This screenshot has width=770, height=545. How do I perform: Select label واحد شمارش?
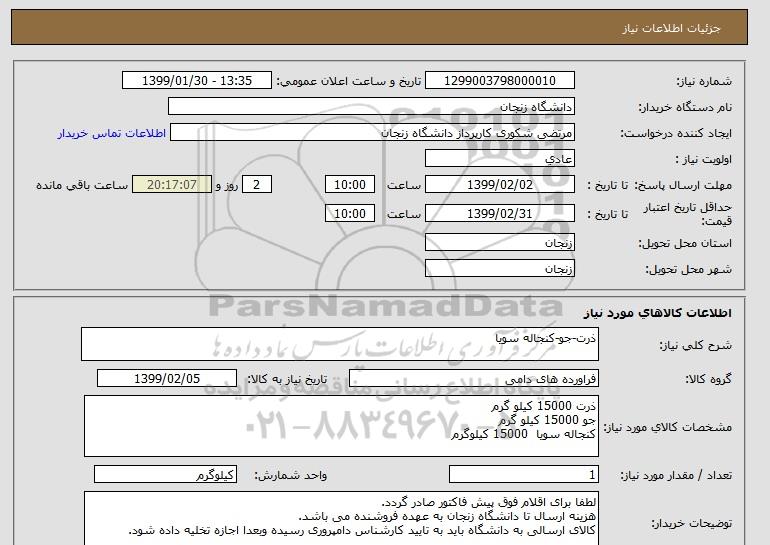(x=291, y=475)
